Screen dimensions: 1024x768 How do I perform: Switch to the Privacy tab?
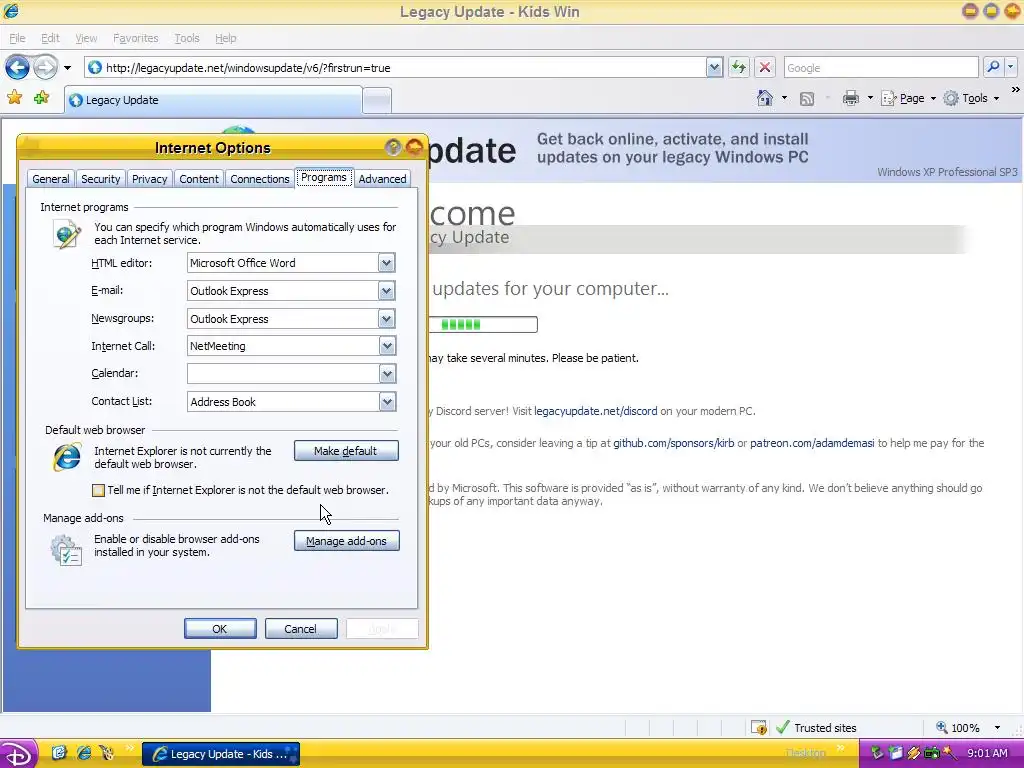pyautogui.click(x=150, y=178)
